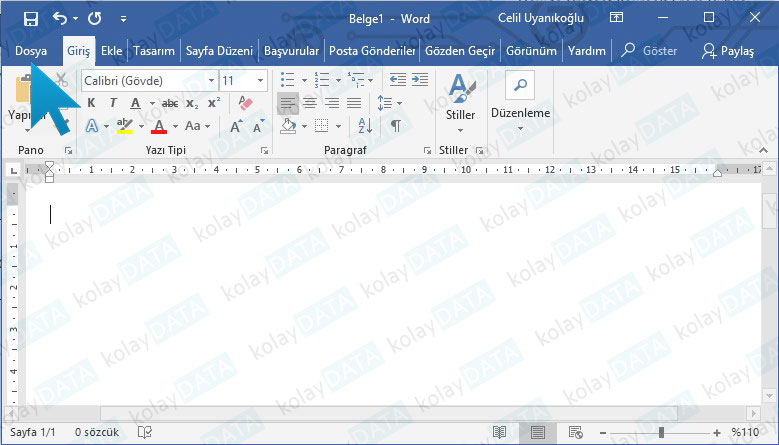Open spelling and proofing status icon
Viewport: 779px width, 445px height.
(x=145, y=432)
